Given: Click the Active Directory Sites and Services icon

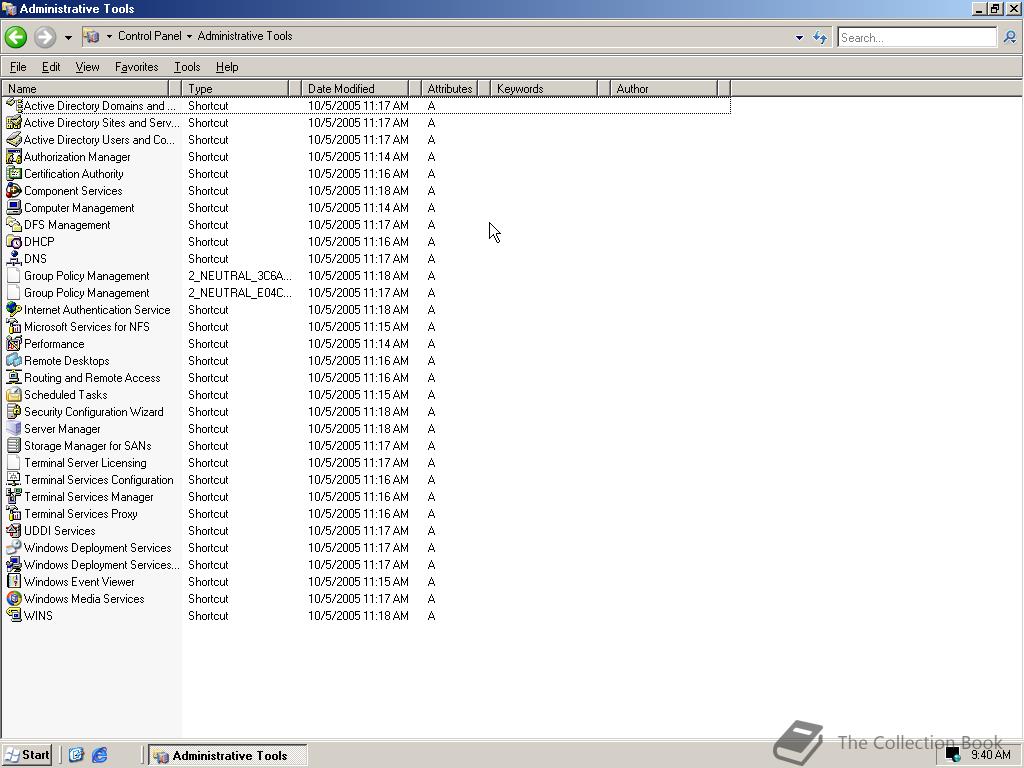Looking at the screenshot, I should (14, 123).
